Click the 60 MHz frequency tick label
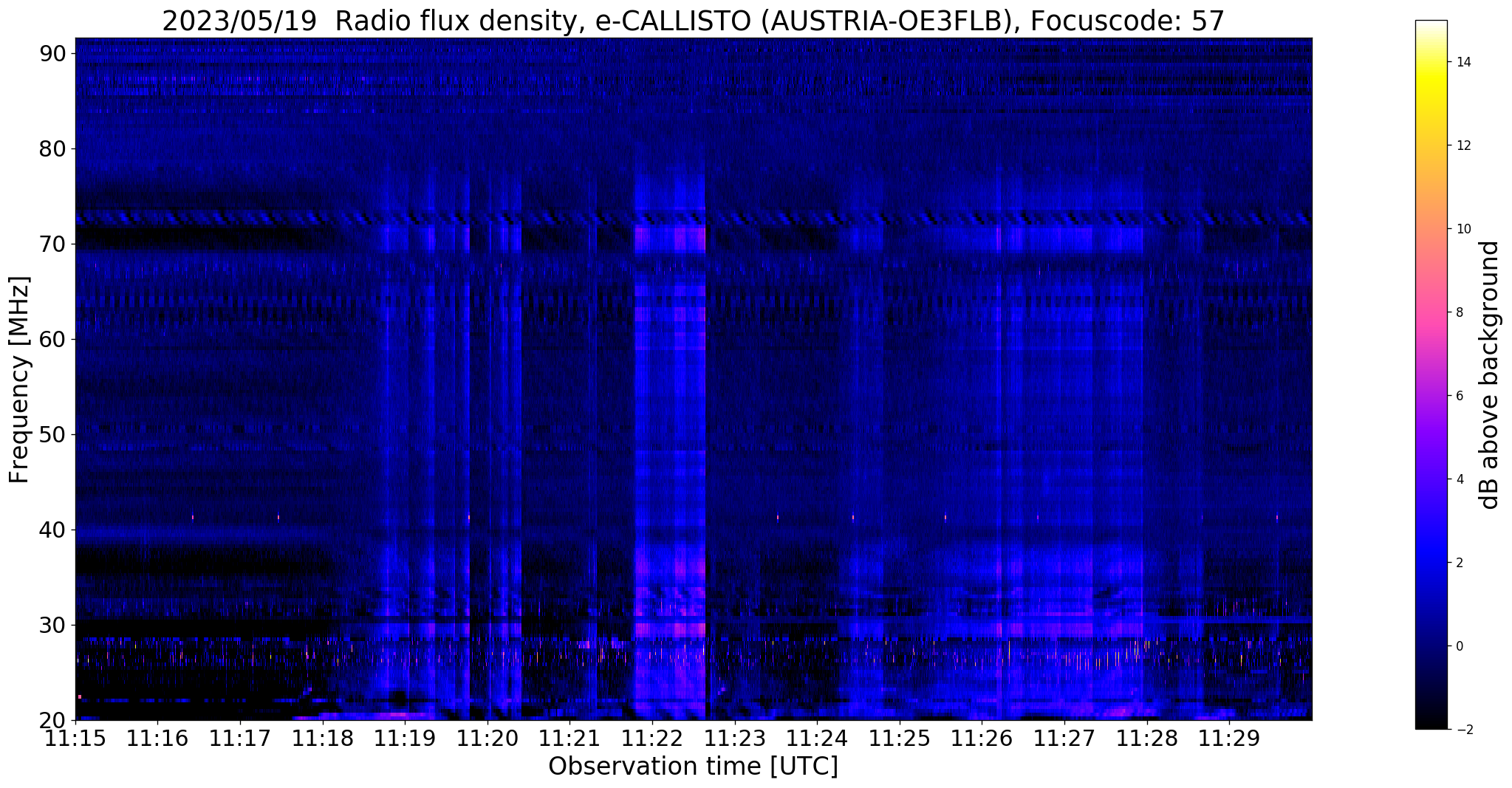Viewport: 1512px width, 788px height. pos(52,340)
